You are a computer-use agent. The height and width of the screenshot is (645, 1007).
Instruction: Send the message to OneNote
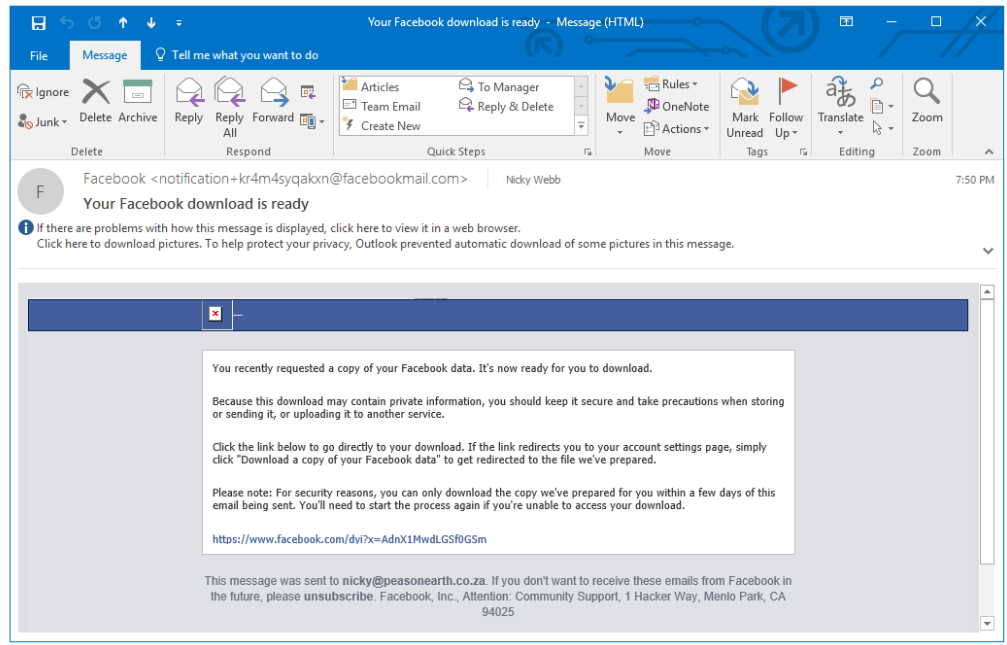677,106
